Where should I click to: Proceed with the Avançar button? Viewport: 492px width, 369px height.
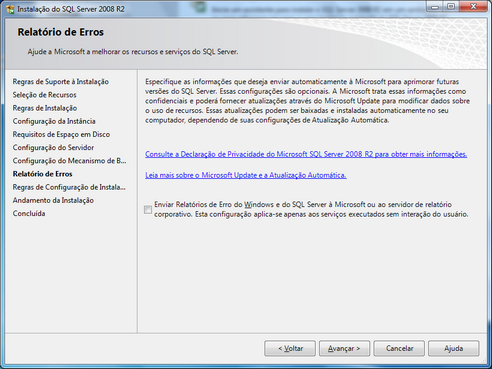(x=344, y=348)
